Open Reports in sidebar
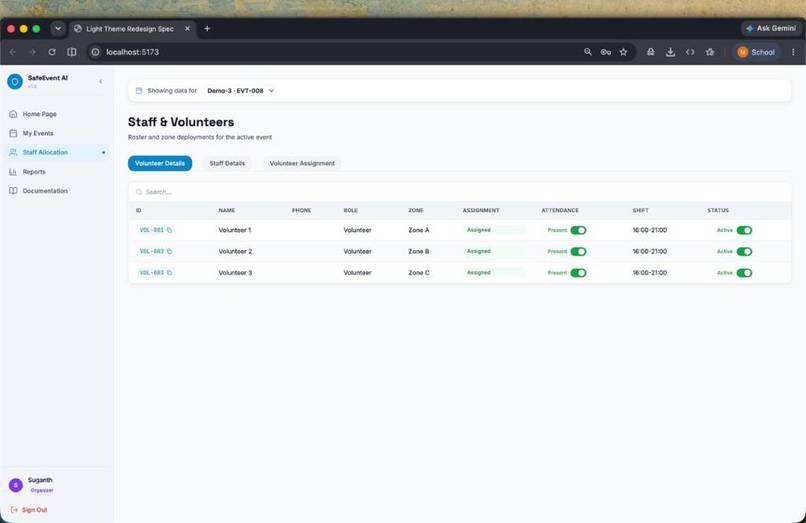This screenshot has height=523, width=806. pyautogui.click(x=57, y=172)
